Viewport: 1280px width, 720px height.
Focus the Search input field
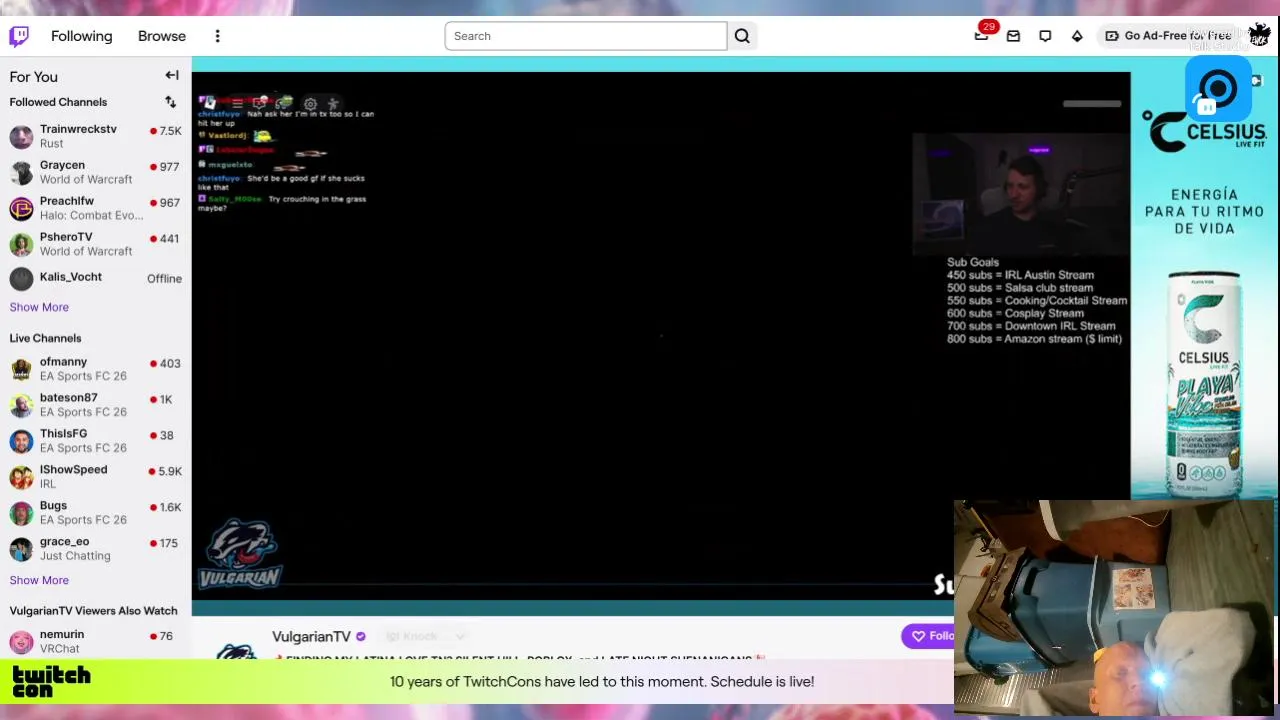[x=586, y=36]
